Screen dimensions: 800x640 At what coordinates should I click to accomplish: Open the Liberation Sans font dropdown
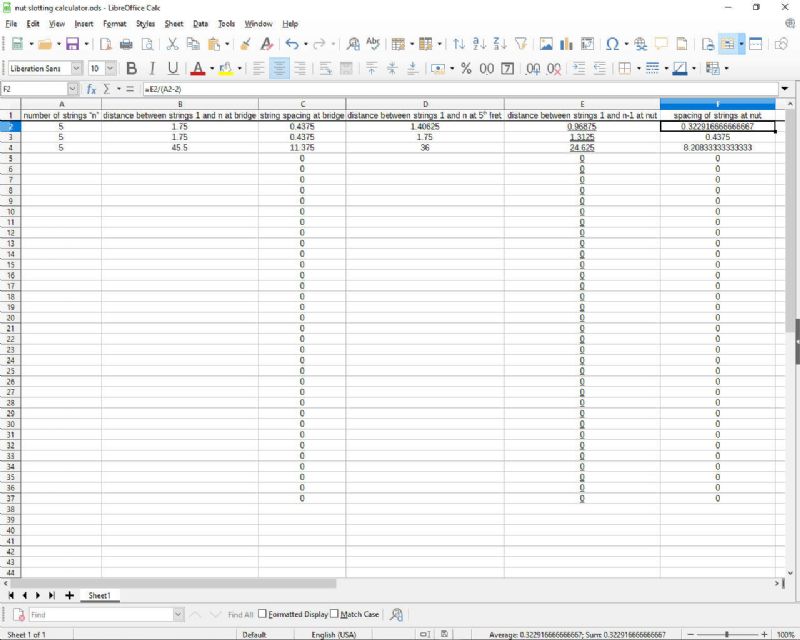(x=76, y=69)
